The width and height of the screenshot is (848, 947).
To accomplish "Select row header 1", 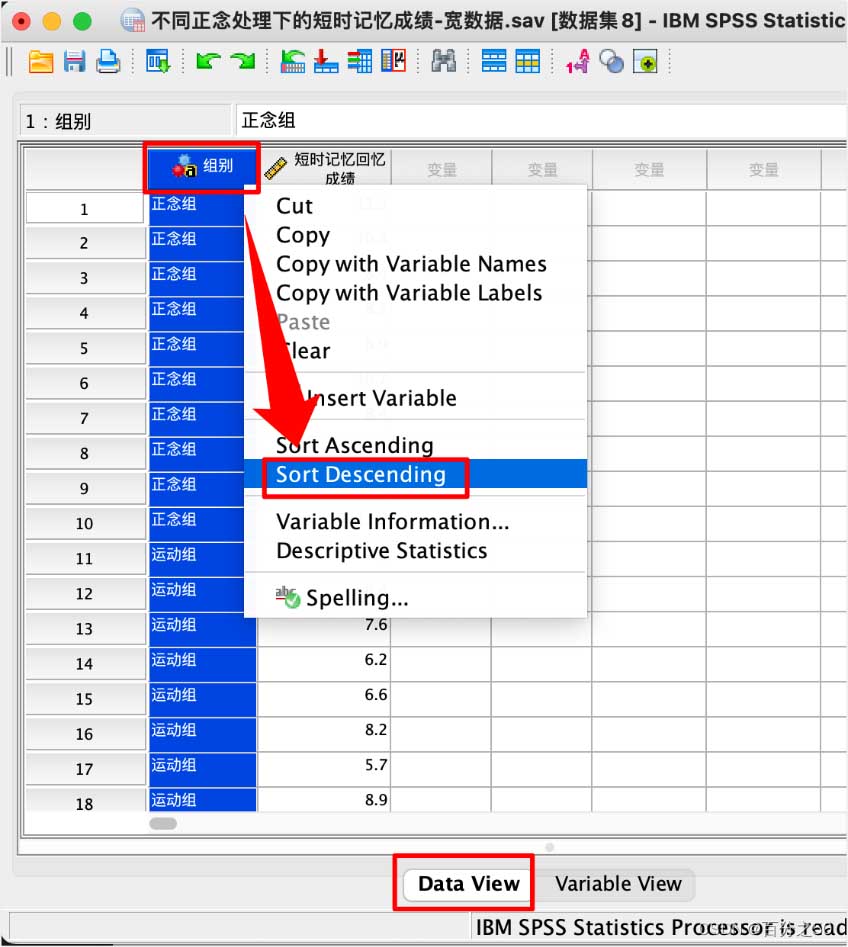I will [85, 210].
